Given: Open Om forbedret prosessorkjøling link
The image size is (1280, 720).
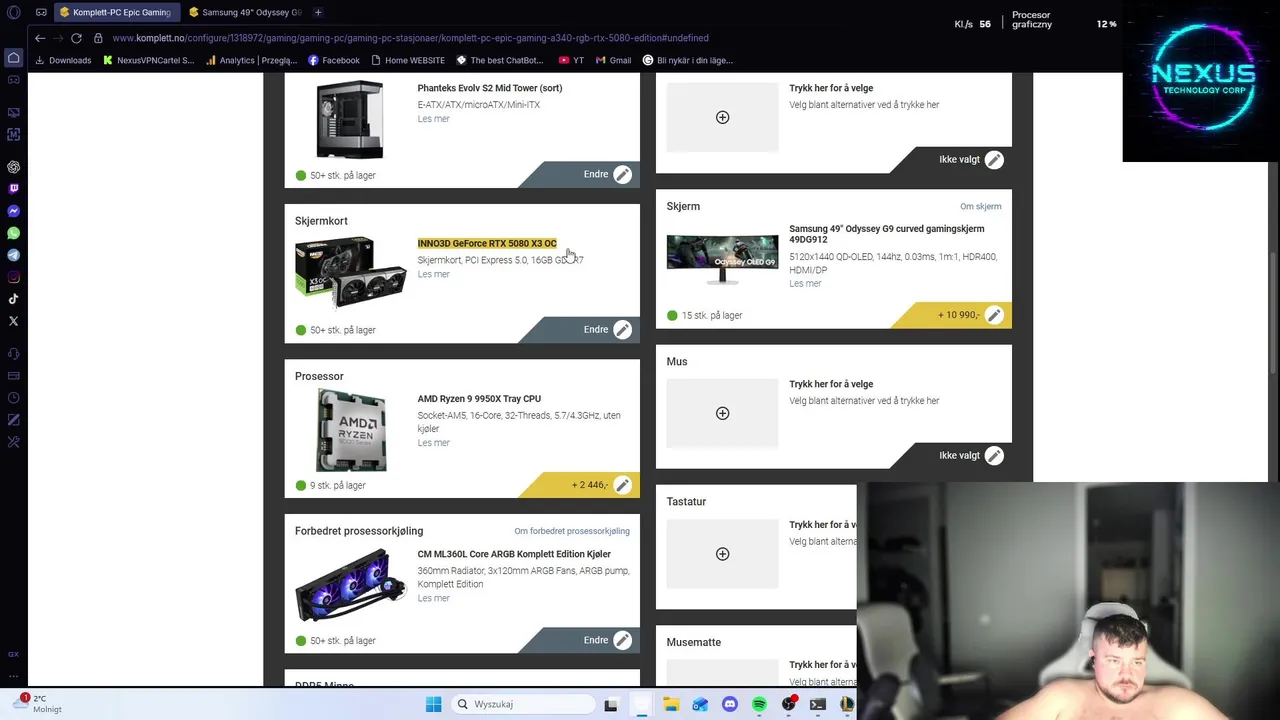Looking at the screenshot, I should coord(572,531).
